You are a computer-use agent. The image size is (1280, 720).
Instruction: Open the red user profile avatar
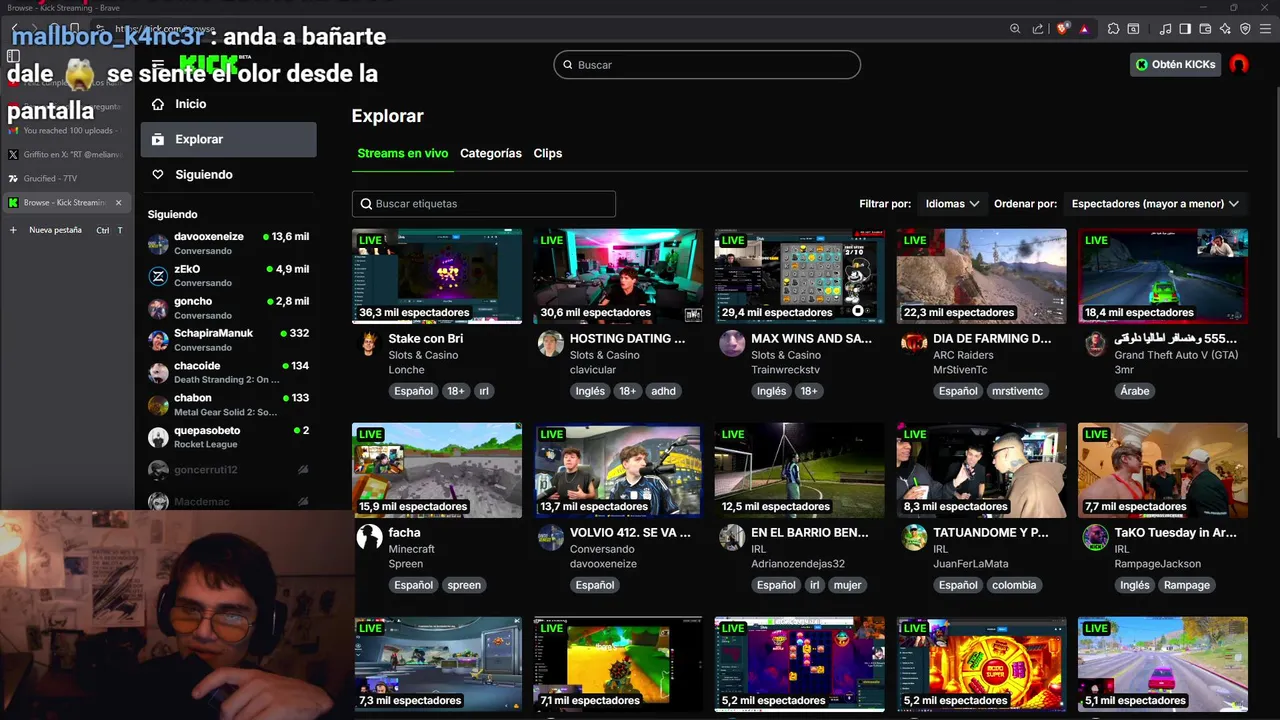click(x=1239, y=64)
